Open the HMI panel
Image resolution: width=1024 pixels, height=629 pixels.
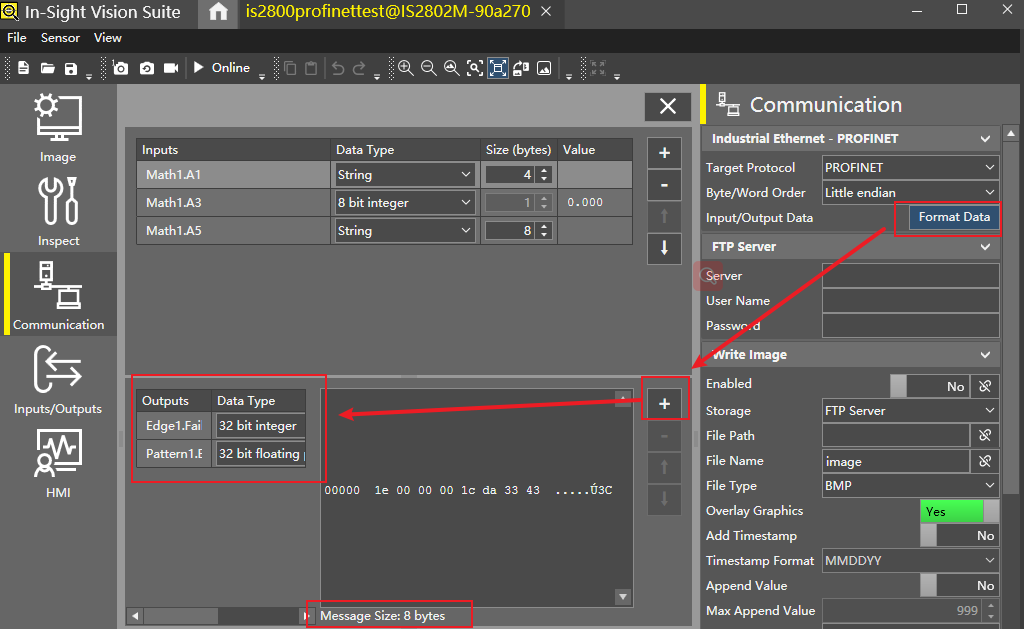tap(58, 463)
